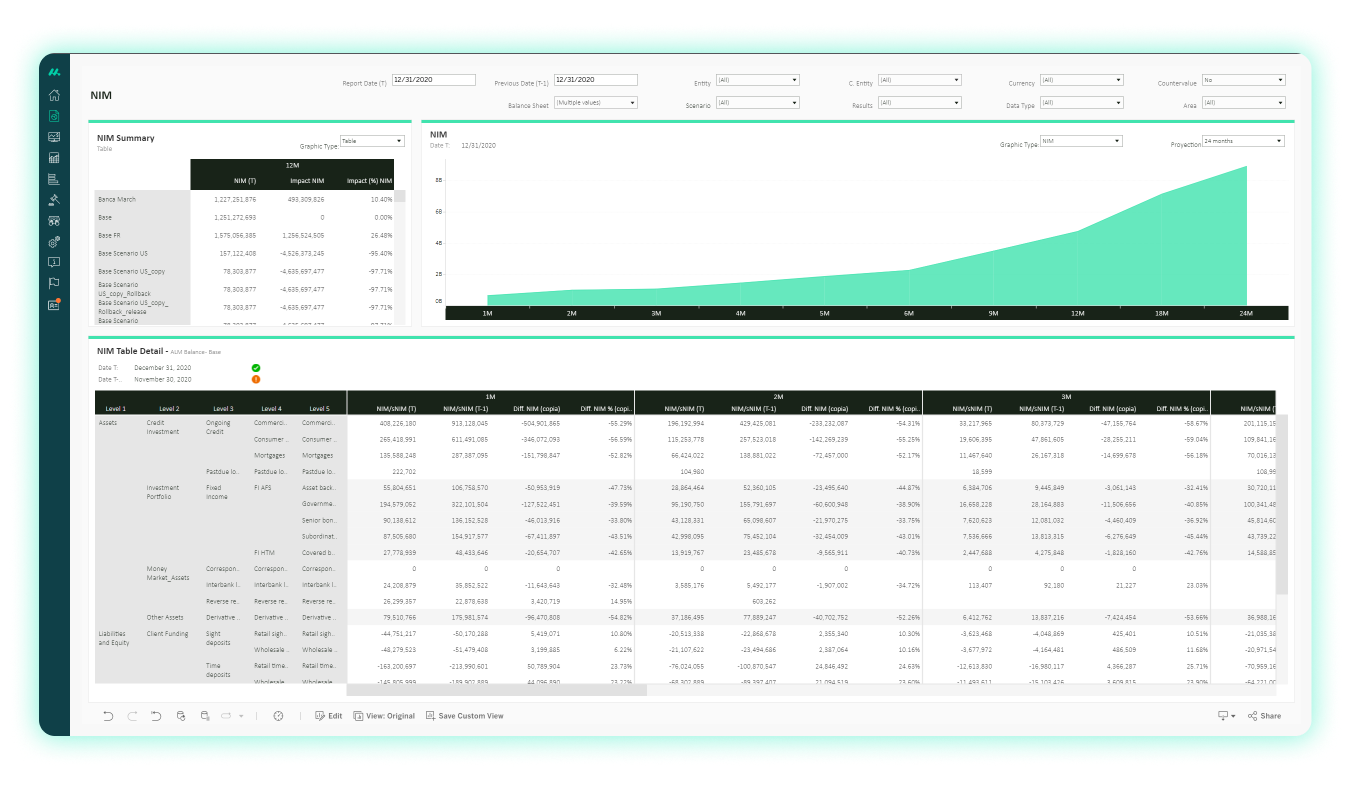Screen dimensions: 1350x790
Task: Click the Client Funding Level 2 cell
Action: click(x=167, y=633)
